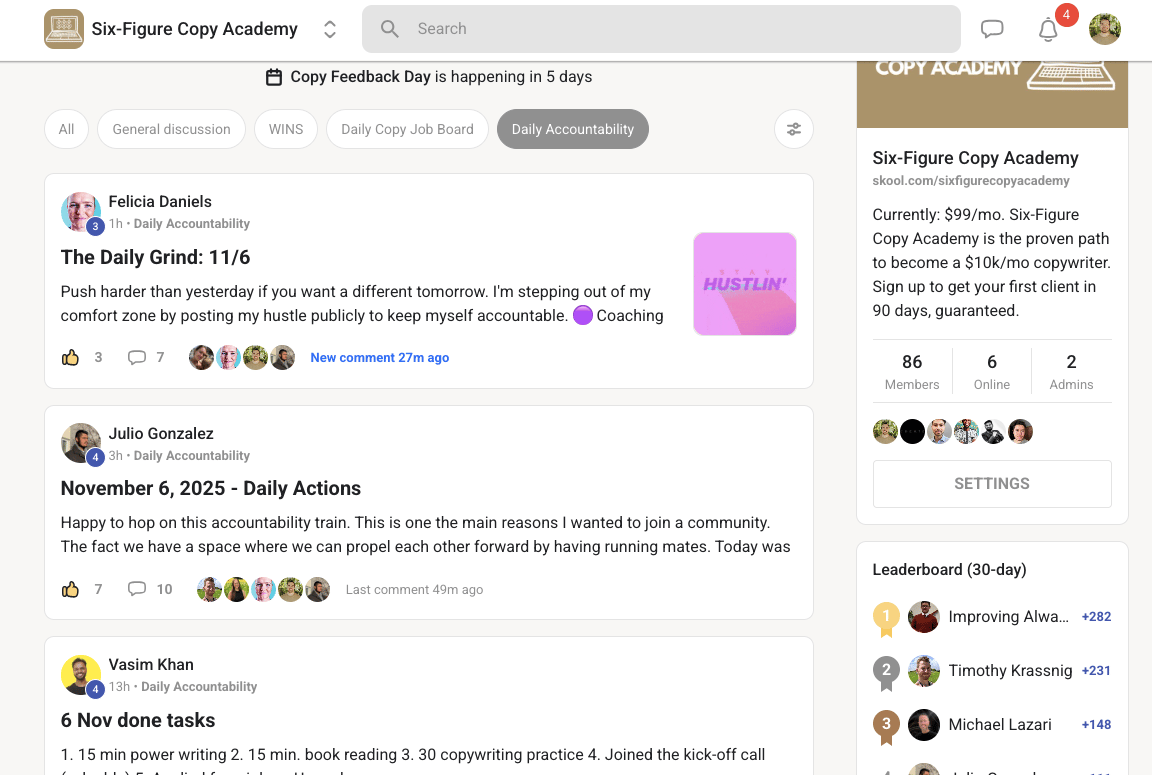Expand the community switcher chevrons
The image size is (1152, 775).
(x=330, y=29)
